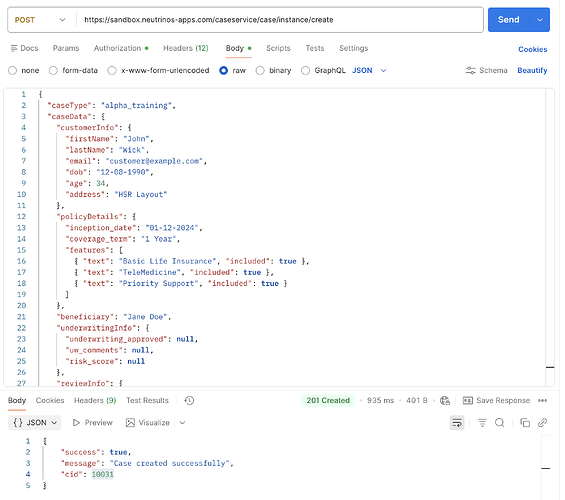Open the Headers (12) tab

(186, 48)
